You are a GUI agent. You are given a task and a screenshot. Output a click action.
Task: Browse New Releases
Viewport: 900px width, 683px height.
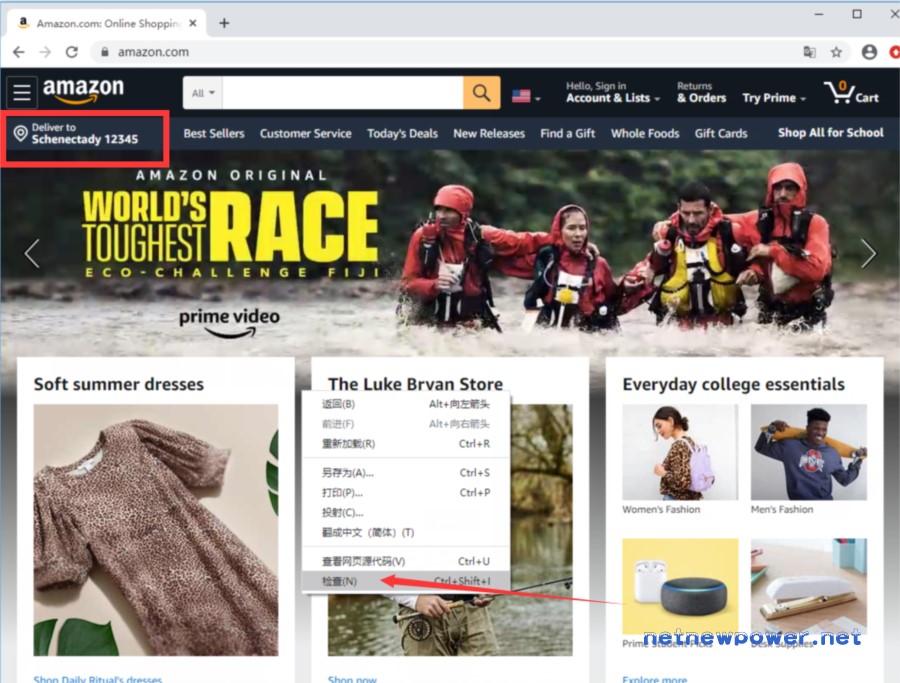tap(489, 134)
